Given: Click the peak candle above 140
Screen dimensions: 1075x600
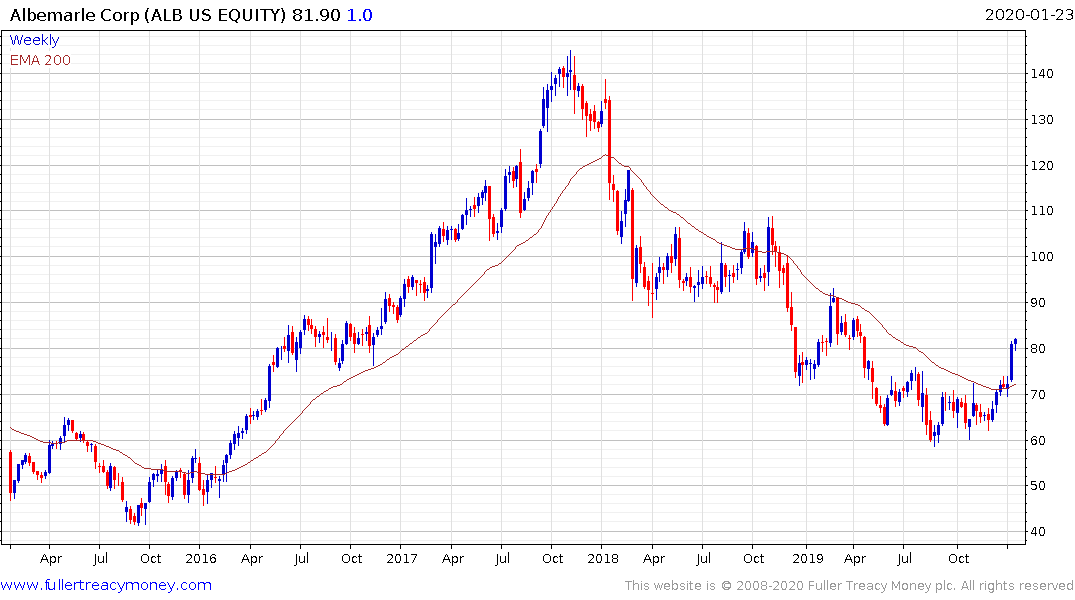Looking at the screenshot, I should [x=570, y=72].
